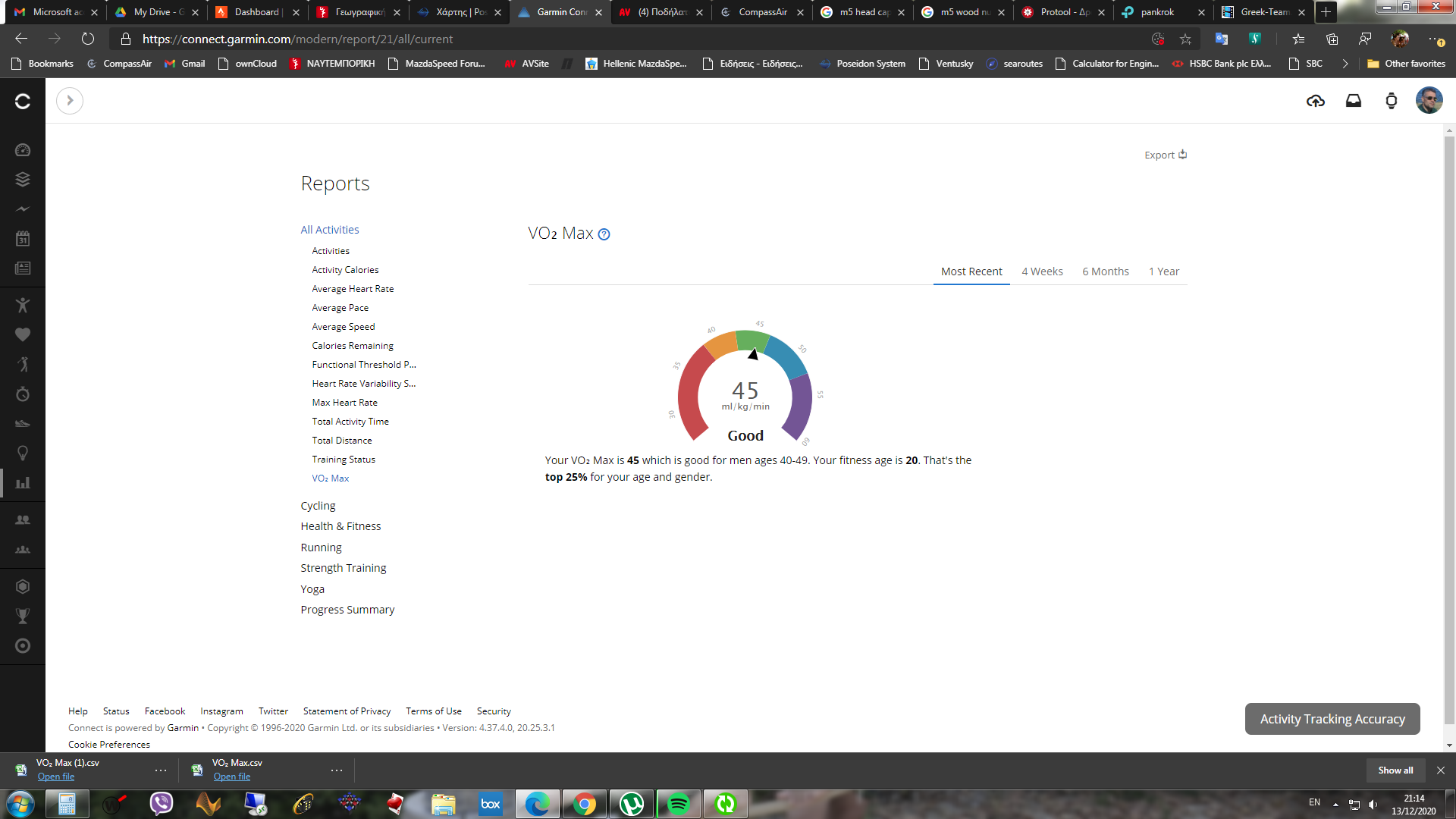Image resolution: width=1456 pixels, height=819 pixels.
Task: Click the cloud upload icon
Action: [1316, 101]
